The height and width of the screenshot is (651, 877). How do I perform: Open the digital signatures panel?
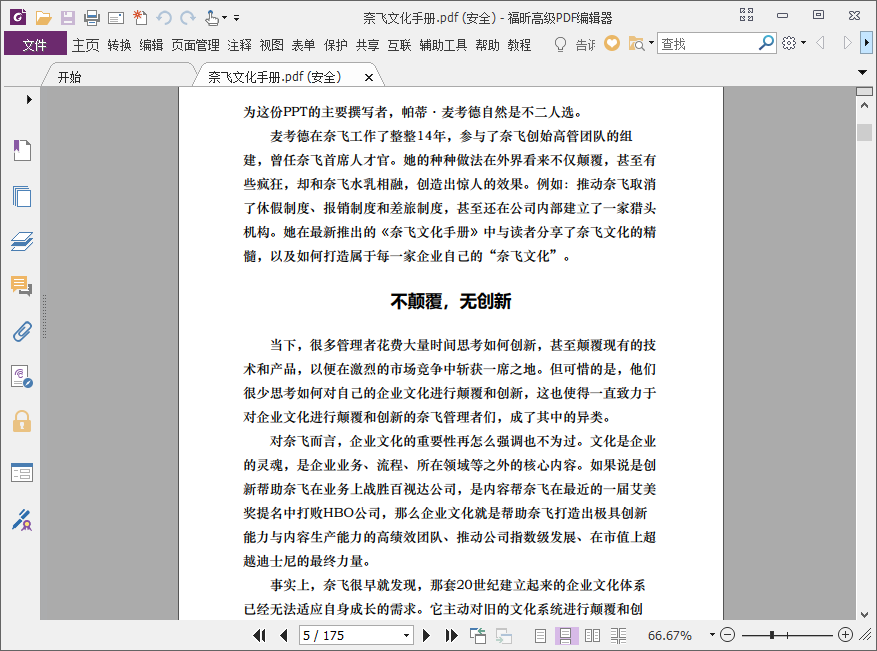(x=22, y=376)
